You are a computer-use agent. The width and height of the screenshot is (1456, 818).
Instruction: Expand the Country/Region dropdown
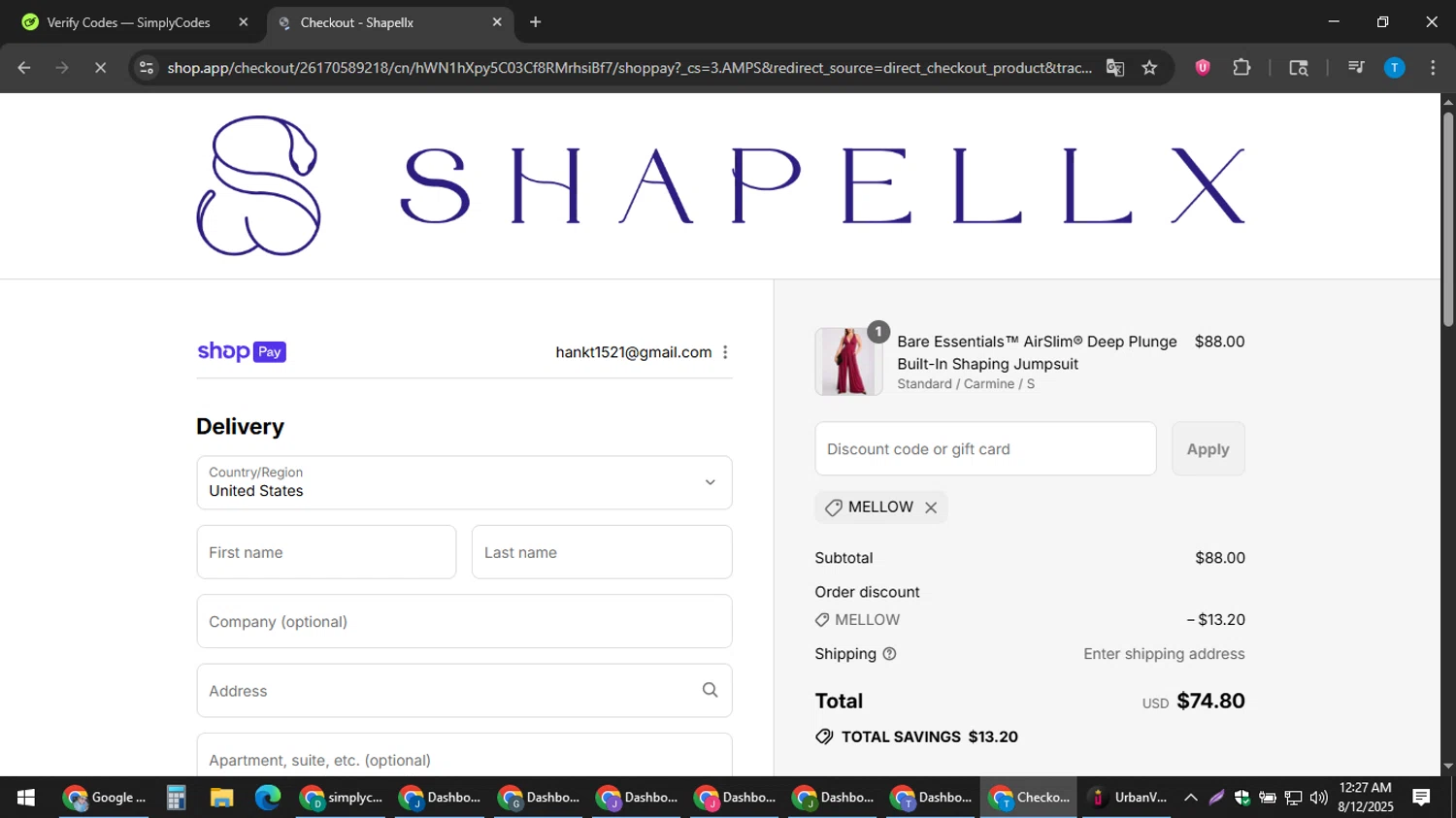click(464, 482)
